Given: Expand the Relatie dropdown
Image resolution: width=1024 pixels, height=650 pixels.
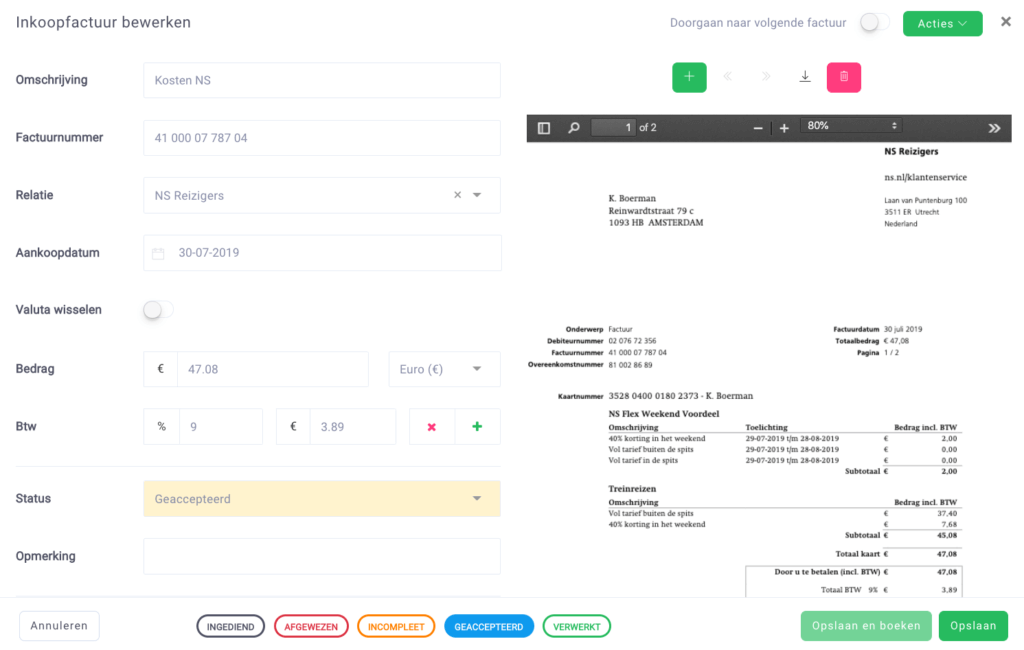Looking at the screenshot, I should [x=477, y=195].
